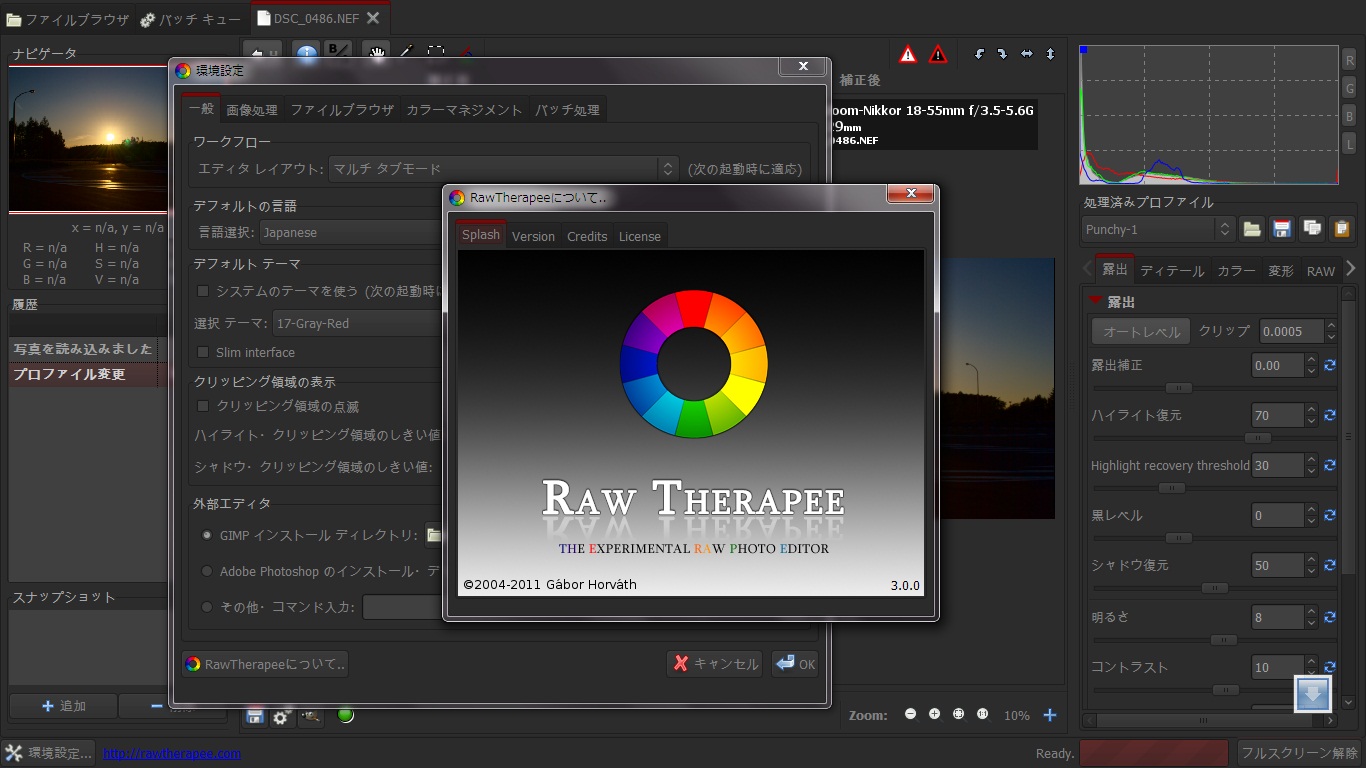Reset highlight recovery (ハイライト復元) value
Image resolution: width=1366 pixels, height=768 pixels.
tap(1330, 415)
